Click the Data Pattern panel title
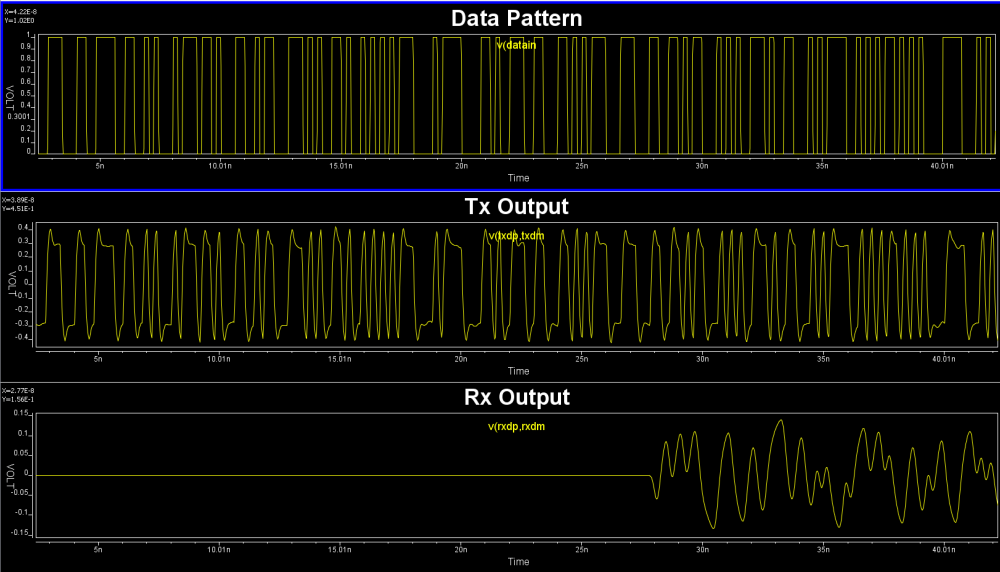The width and height of the screenshot is (1000, 572). coord(517,18)
